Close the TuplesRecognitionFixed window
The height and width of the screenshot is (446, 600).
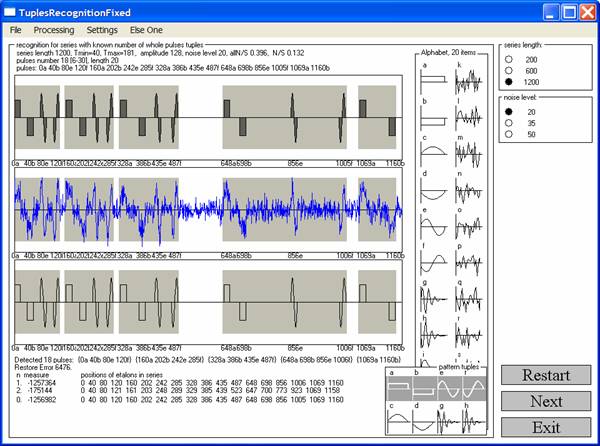pyautogui.click(x=587, y=12)
